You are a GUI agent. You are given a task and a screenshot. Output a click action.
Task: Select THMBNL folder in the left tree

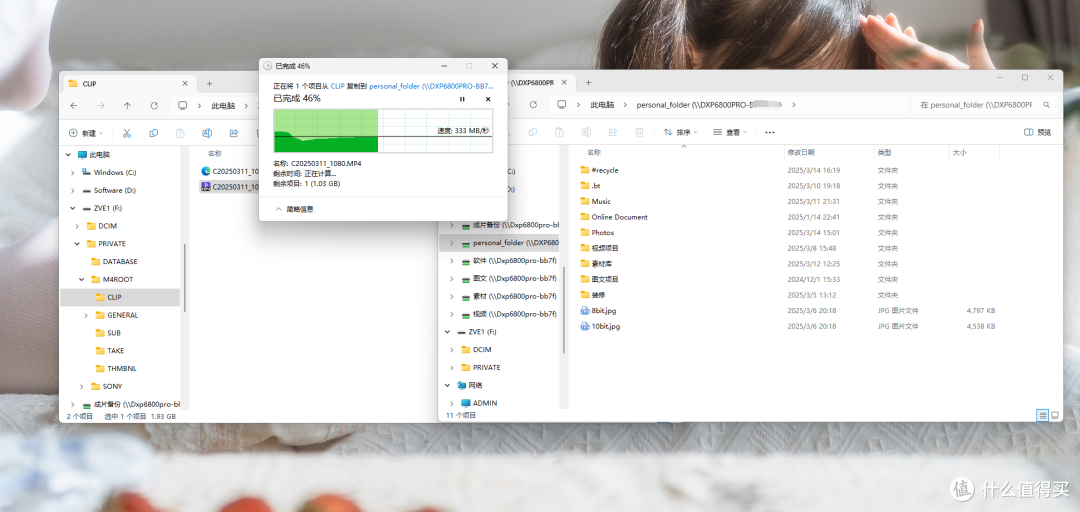pos(120,369)
